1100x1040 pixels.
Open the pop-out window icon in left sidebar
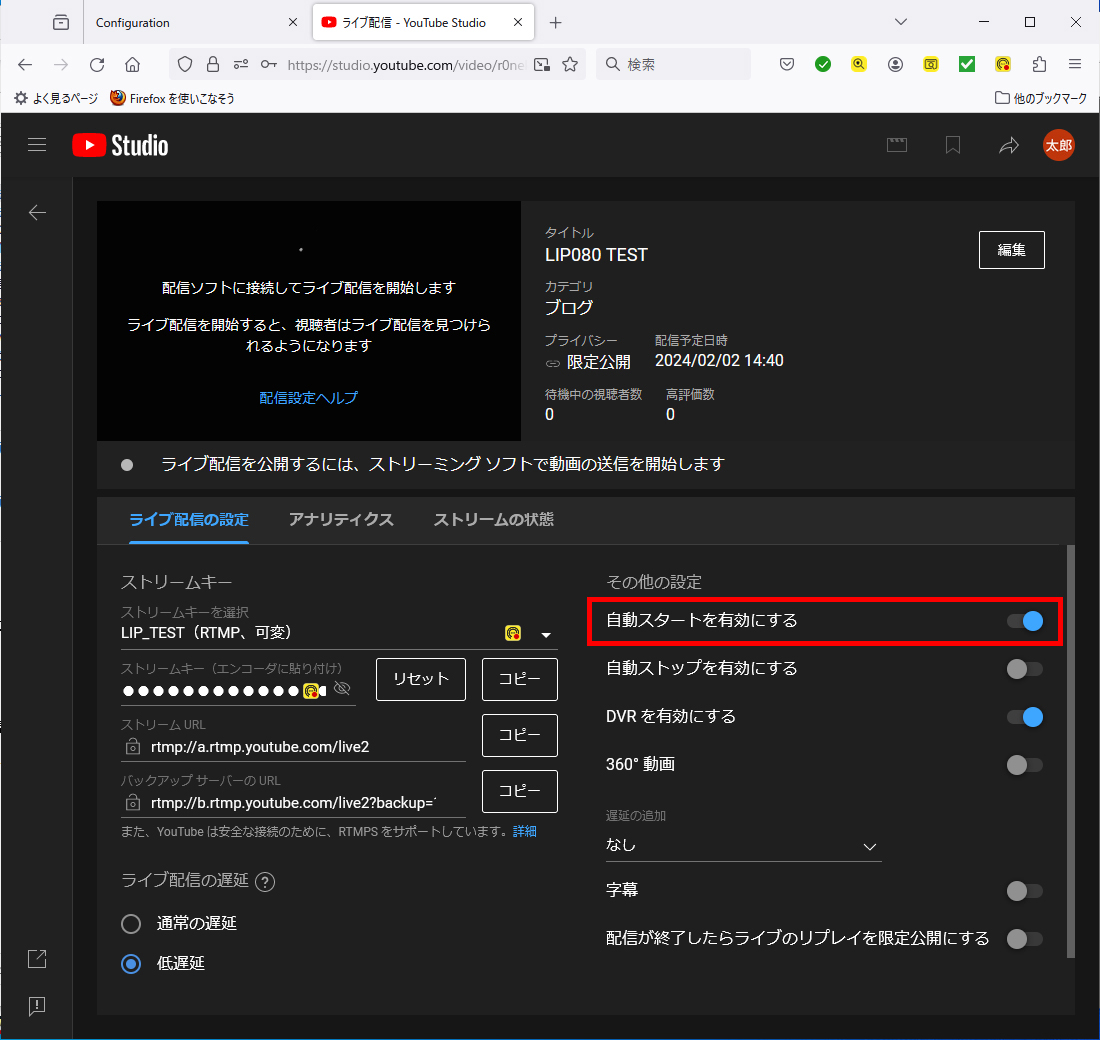(x=37, y=959)
